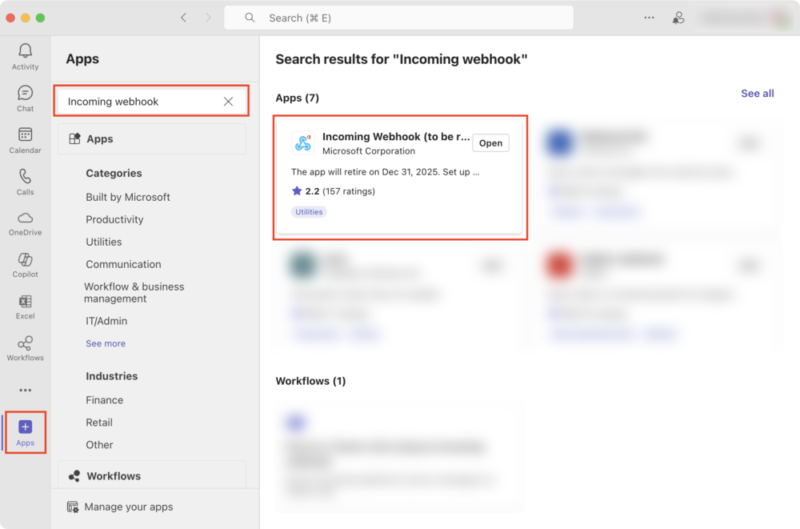Click the macOS yellow minimize button
Image resolution: width=800 pixels, height=529 pixels.
[x=26, y=18]
